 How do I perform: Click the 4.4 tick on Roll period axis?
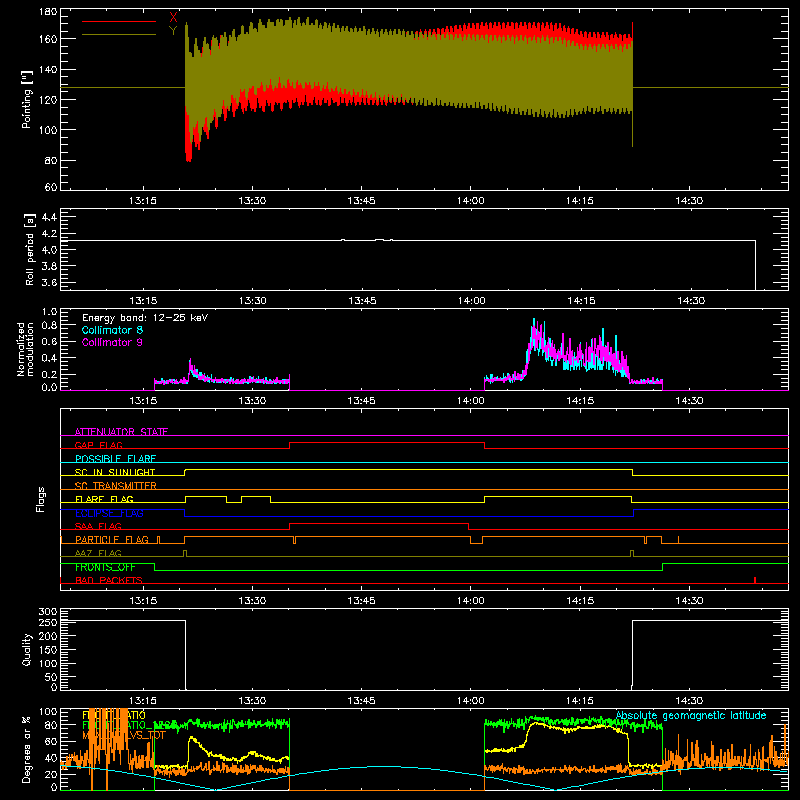pyautogui.click(x=49, y=217)
